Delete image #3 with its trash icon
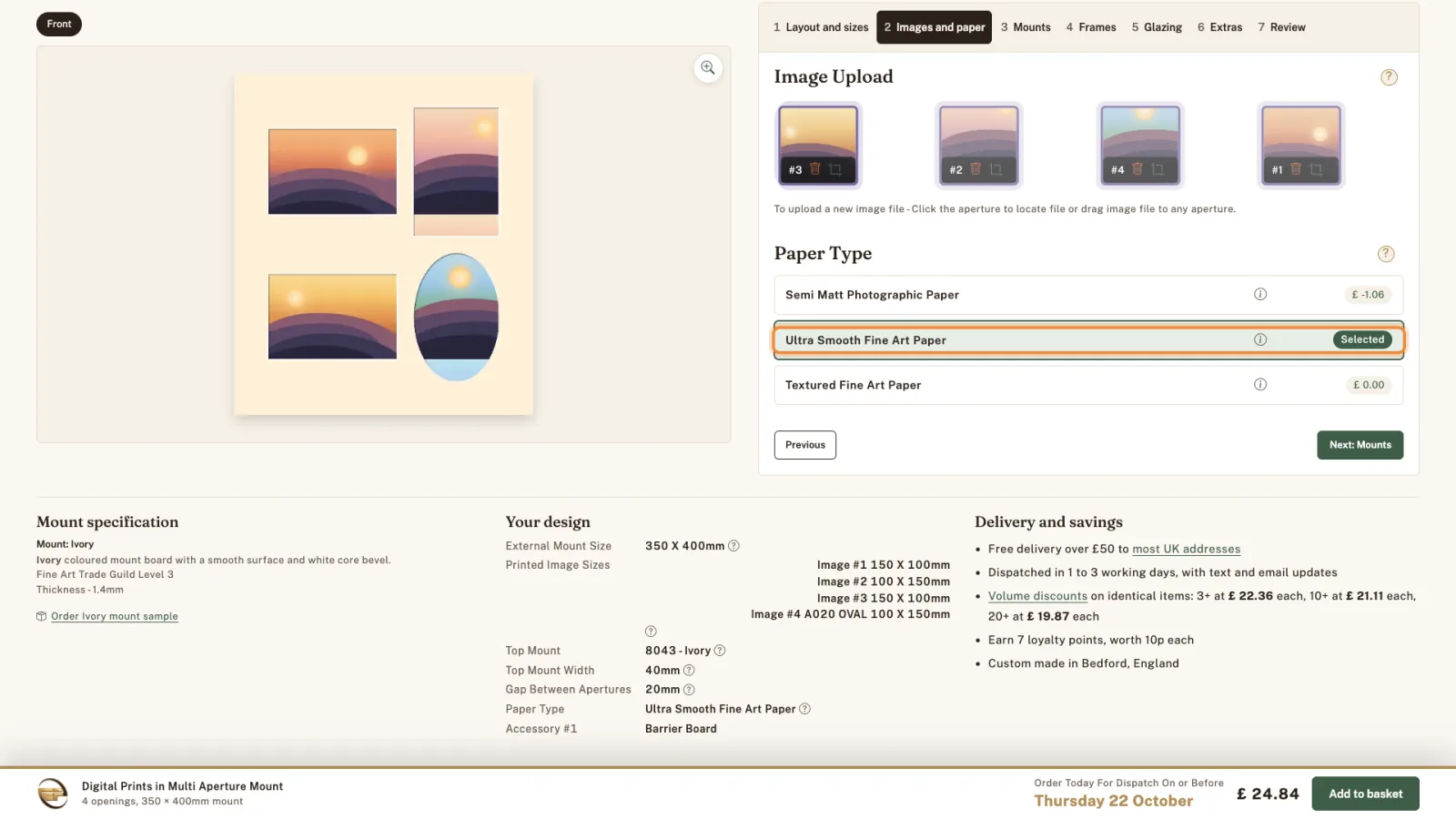The width and height of the screenshot is (1456, 819). 815,169
